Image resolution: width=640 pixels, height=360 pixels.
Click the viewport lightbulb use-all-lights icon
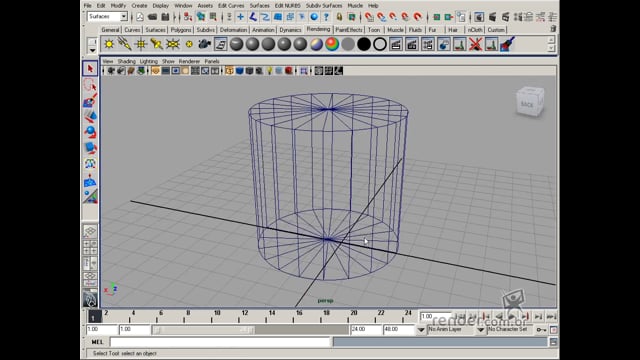[269, 71]
